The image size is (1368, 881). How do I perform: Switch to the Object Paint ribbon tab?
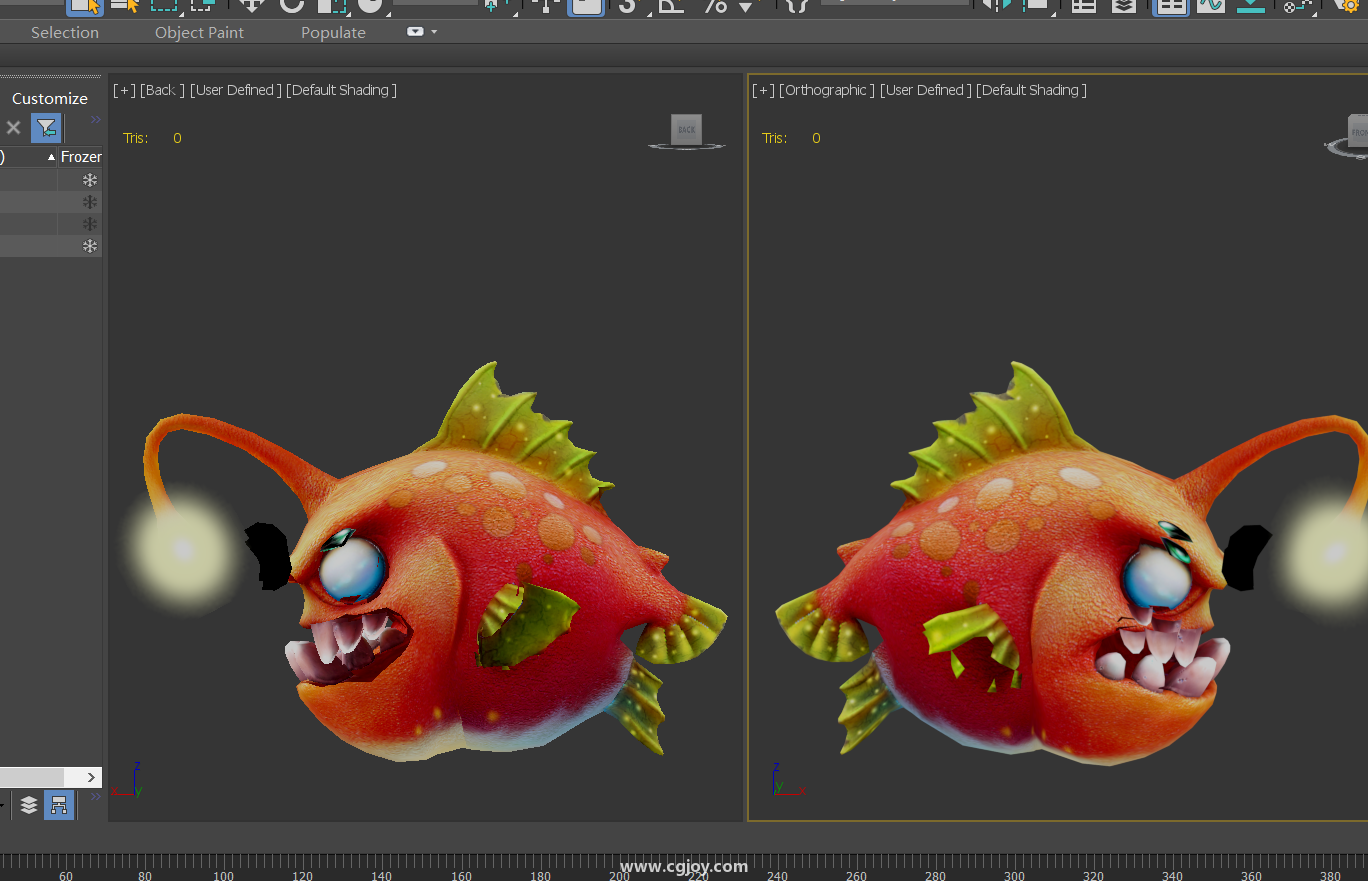point(199,32)
